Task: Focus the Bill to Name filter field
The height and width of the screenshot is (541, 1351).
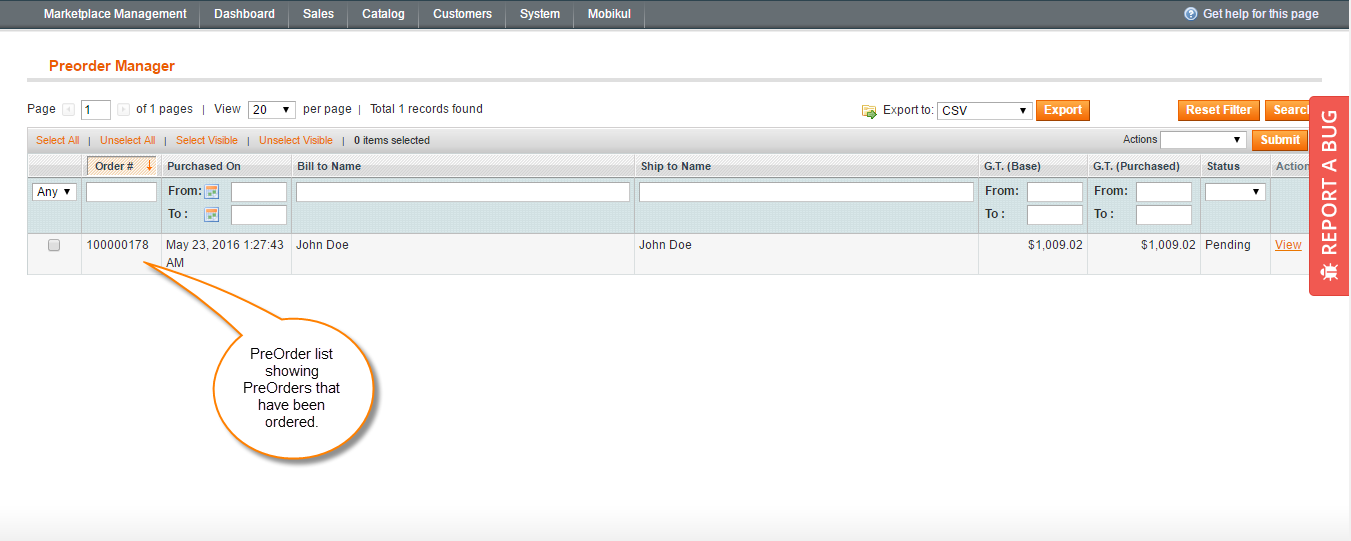Action: [x=463, y=192]
